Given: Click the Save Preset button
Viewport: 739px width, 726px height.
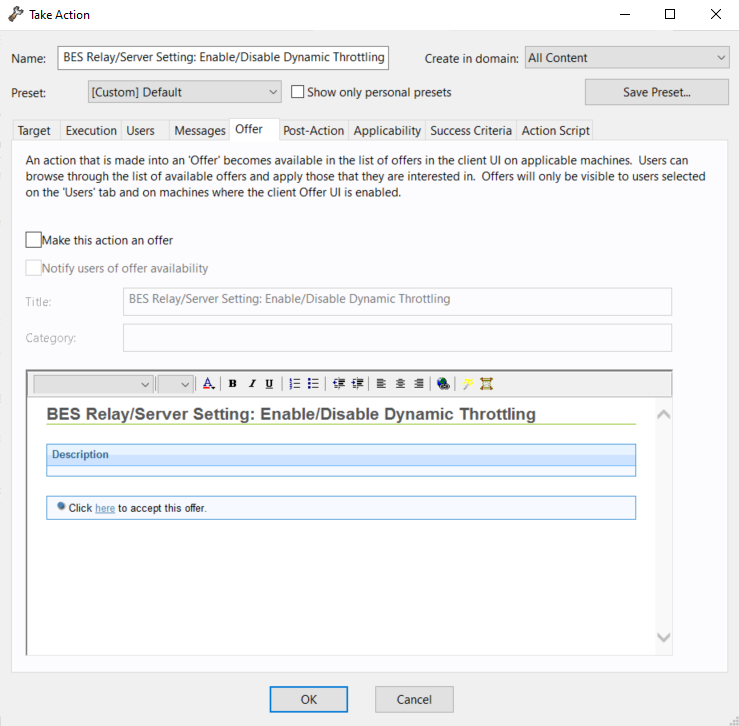Looking at the screenshot, I should coord(657,92).
